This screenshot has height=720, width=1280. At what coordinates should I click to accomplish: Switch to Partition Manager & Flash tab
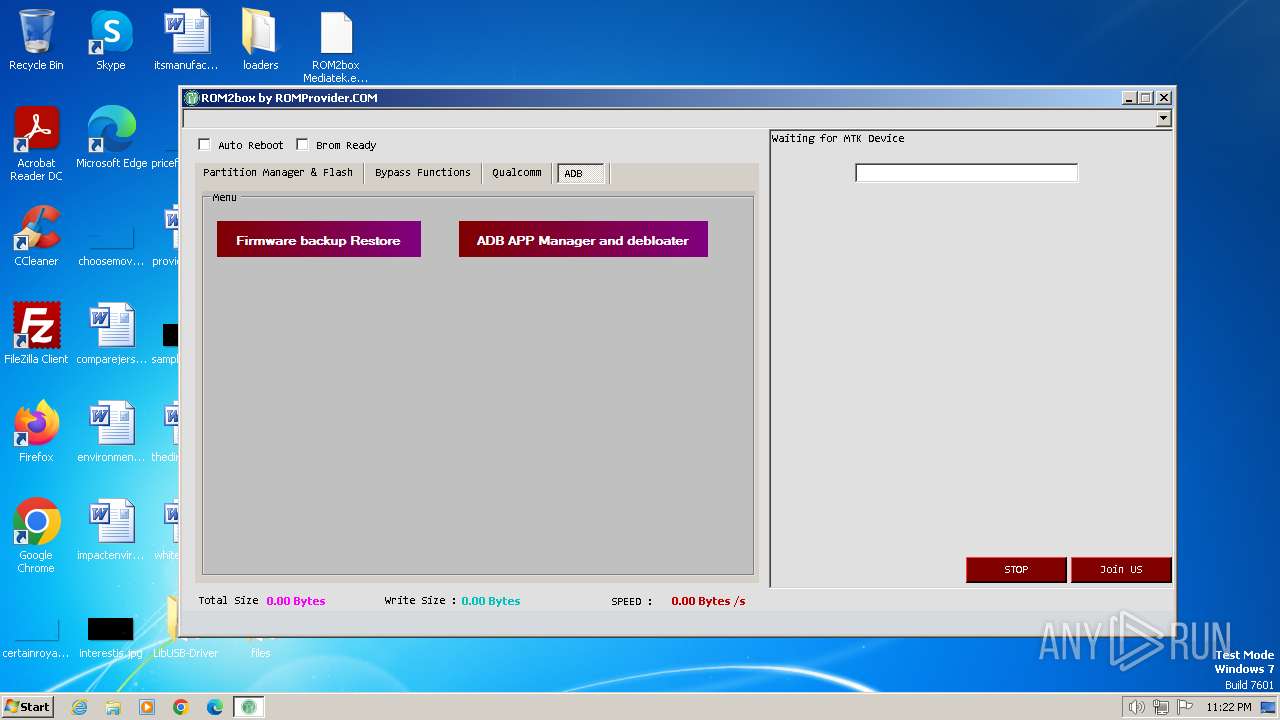(278, 173)
